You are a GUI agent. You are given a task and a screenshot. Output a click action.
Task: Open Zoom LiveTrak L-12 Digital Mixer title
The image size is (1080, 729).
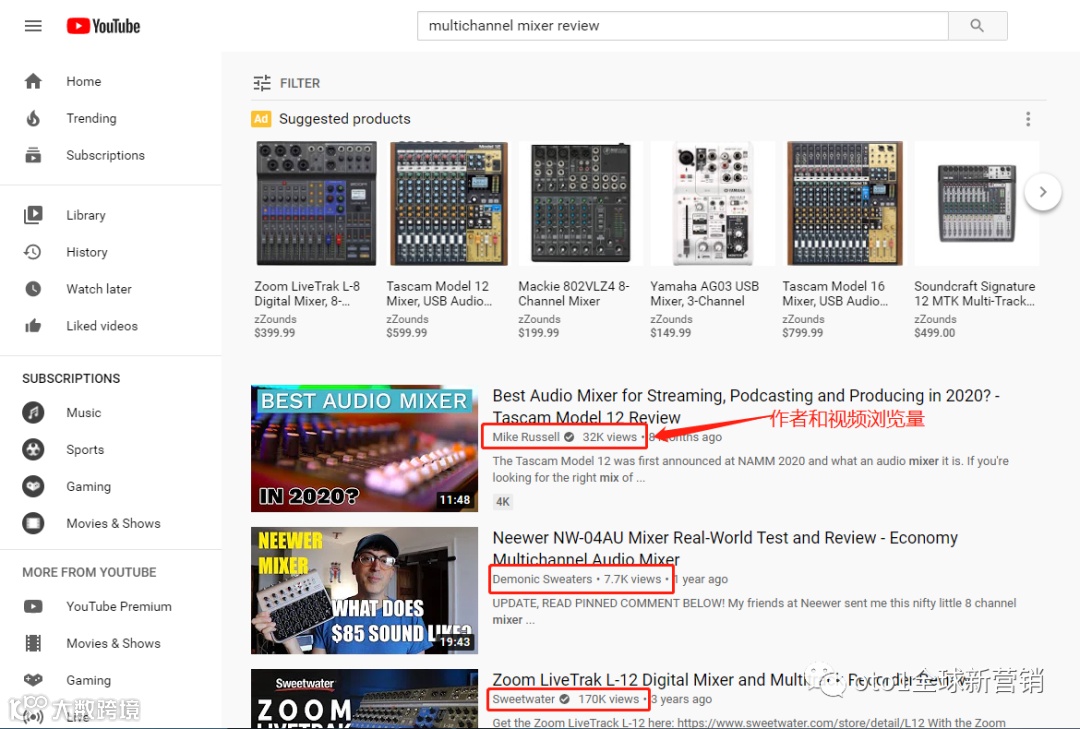(734, 680)
